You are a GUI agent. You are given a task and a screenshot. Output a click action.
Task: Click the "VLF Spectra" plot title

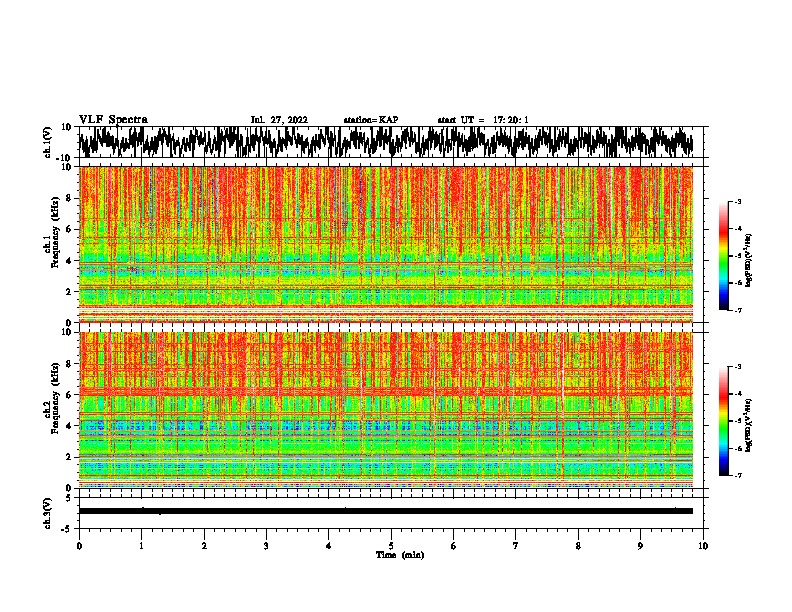pos(113,120)
